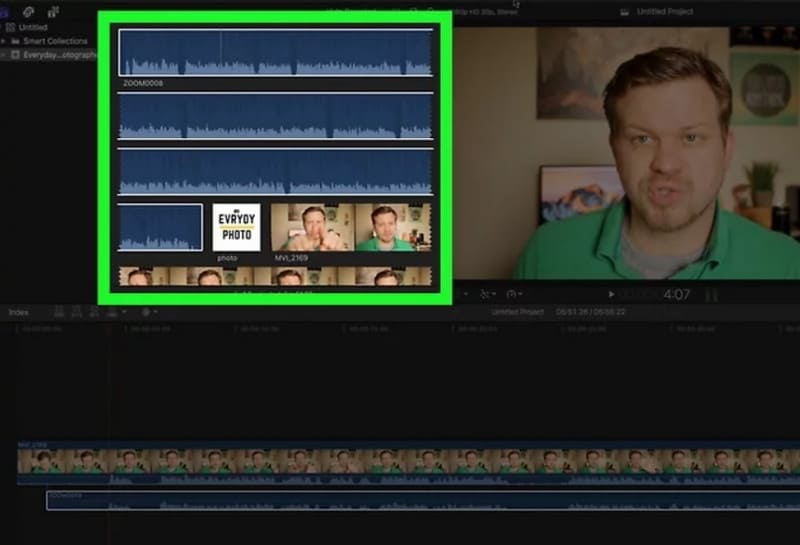Select the ZOOM audio clip in timeline
The width and height of the screenshot is (800, 545).
(x=400, y=500)
